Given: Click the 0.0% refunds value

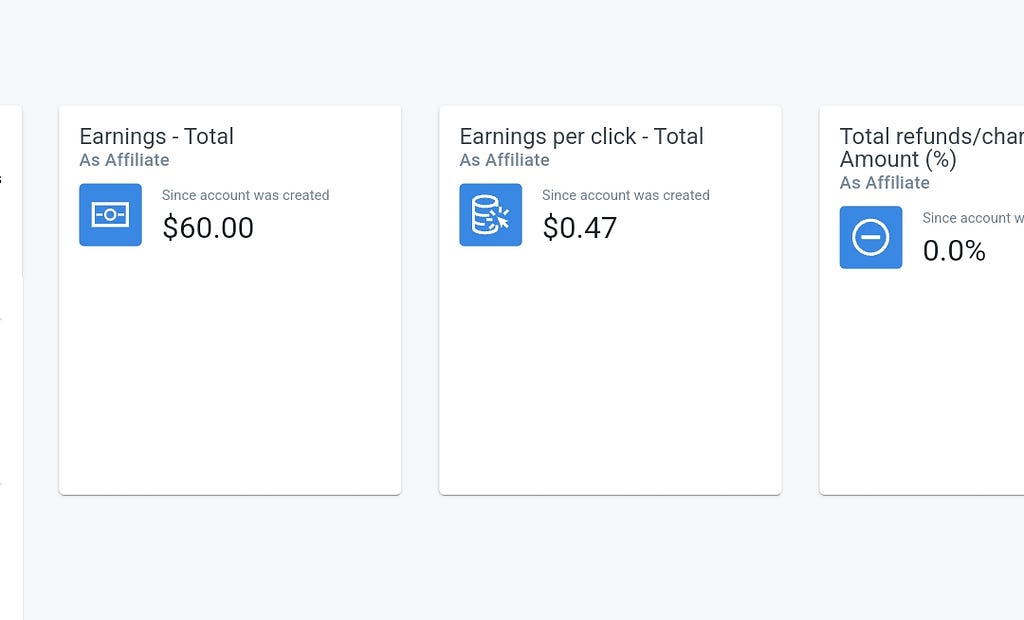Looking at the screenshot, I should pos(954,251).
